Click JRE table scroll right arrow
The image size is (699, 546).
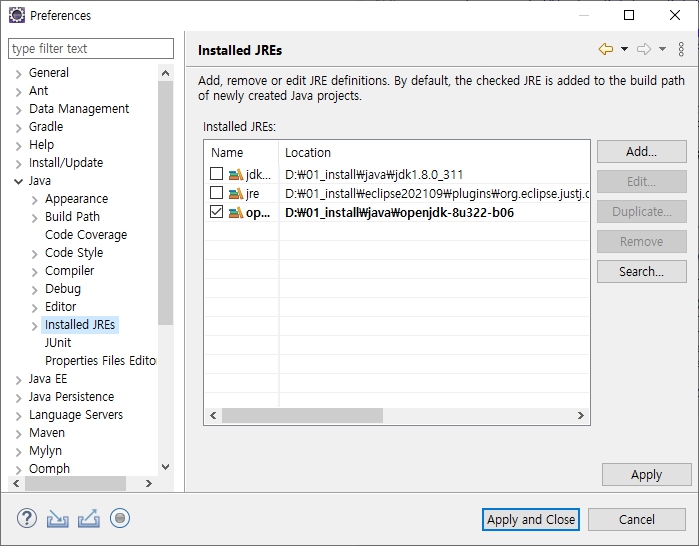(x=580, y=415)
